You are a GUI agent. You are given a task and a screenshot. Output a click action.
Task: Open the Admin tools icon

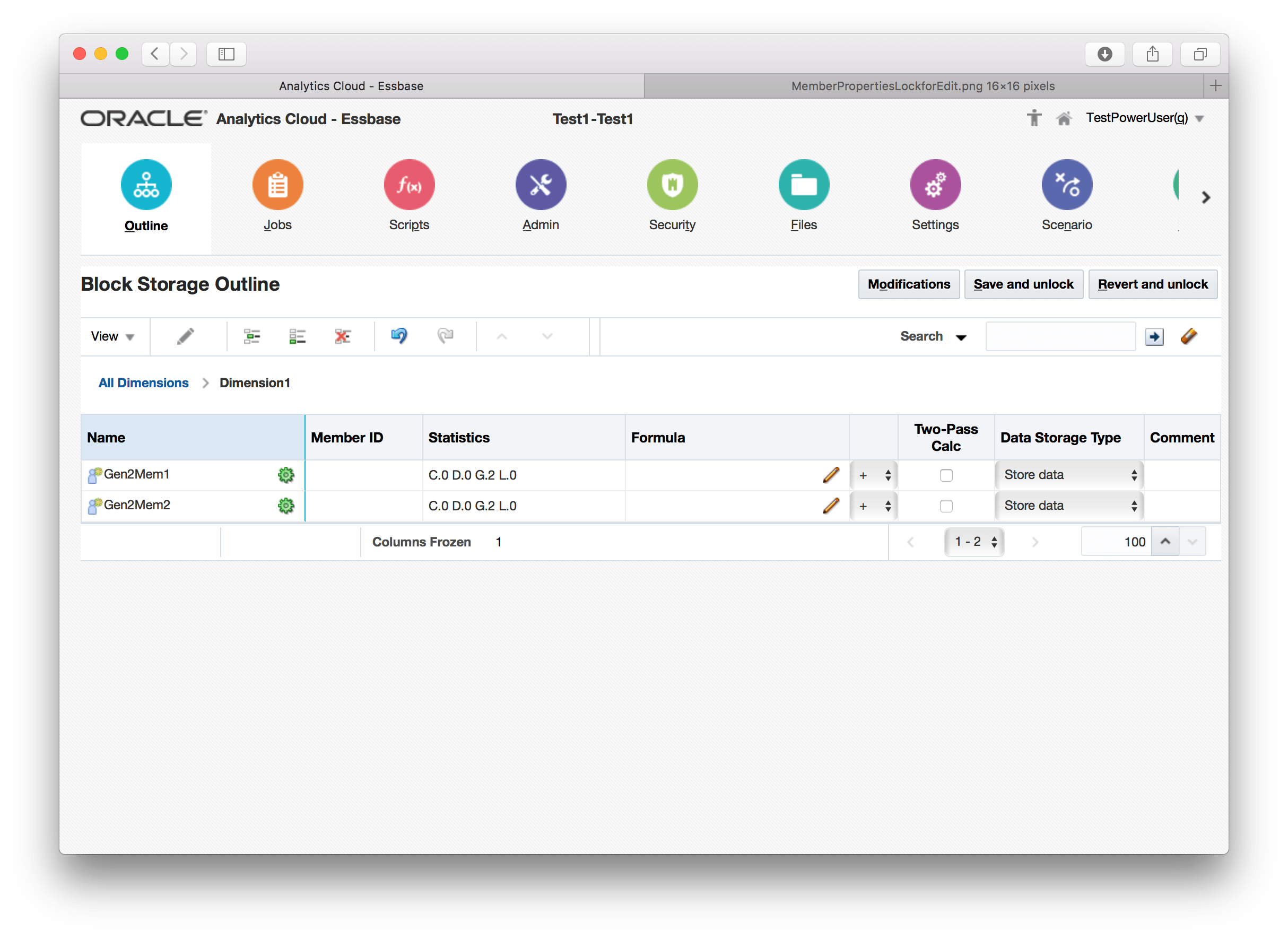540,185
